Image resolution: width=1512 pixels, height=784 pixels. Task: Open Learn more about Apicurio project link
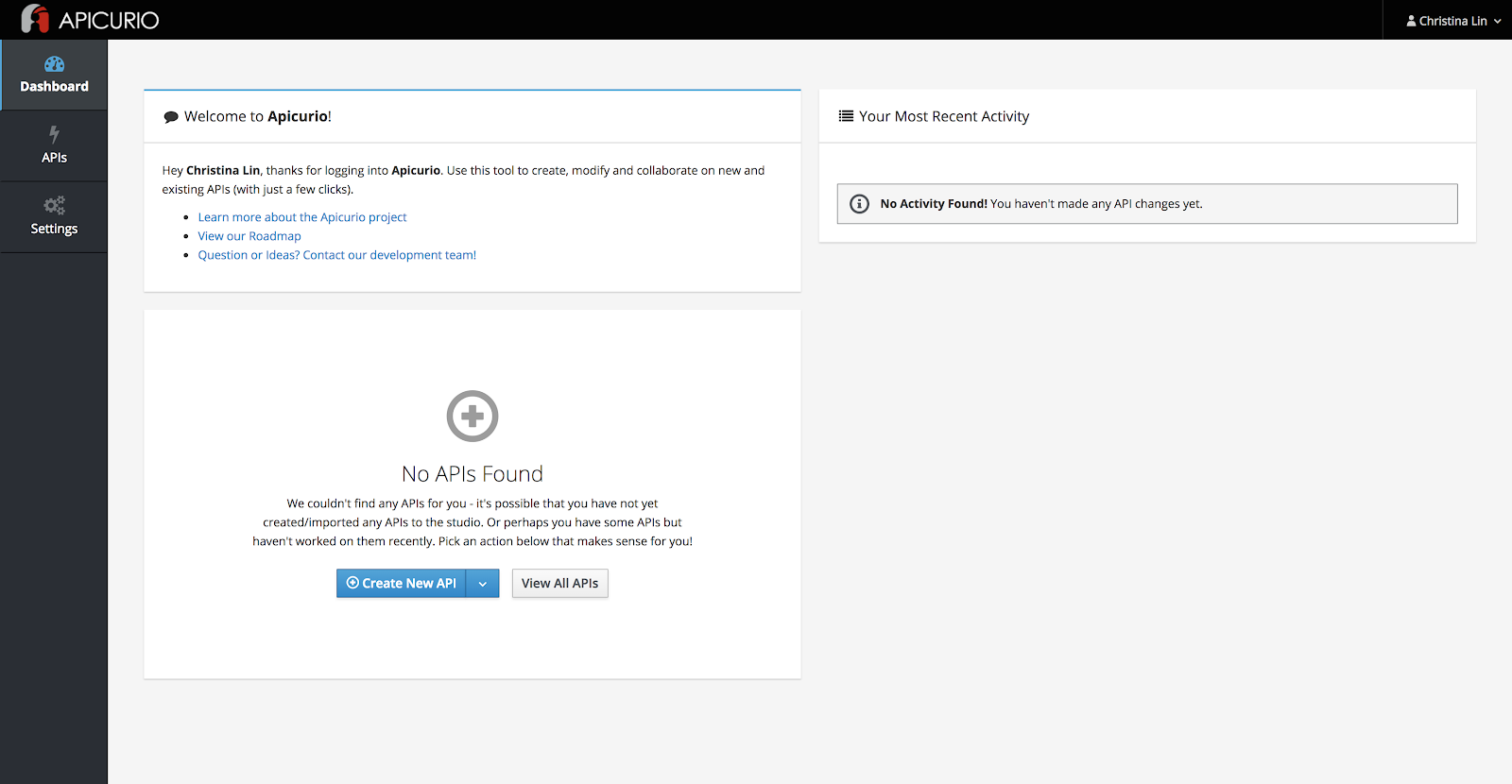tap(302, 217)
